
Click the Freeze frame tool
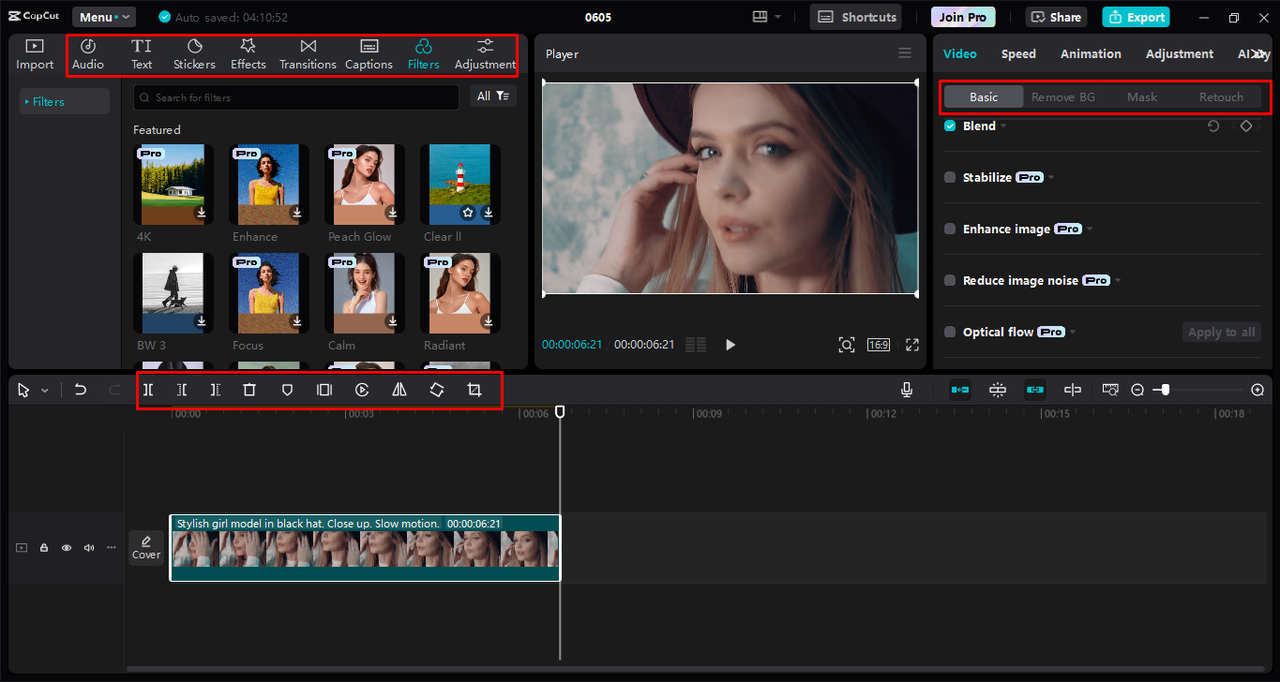(324, 390)
